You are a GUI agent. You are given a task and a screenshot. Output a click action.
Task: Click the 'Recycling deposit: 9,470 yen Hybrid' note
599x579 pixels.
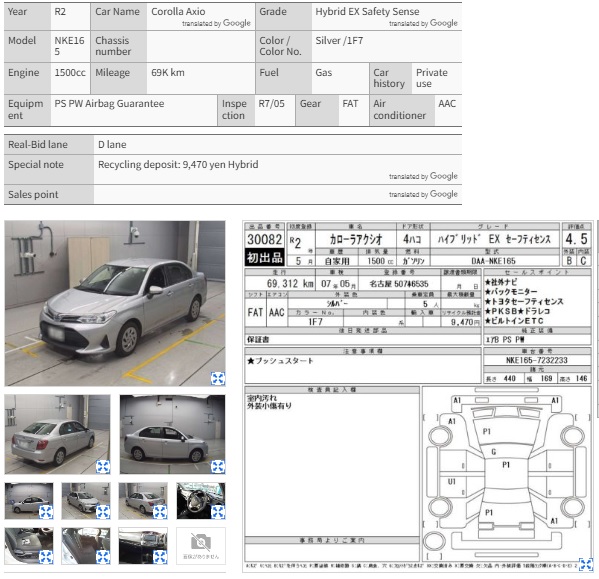pos(178,165)
